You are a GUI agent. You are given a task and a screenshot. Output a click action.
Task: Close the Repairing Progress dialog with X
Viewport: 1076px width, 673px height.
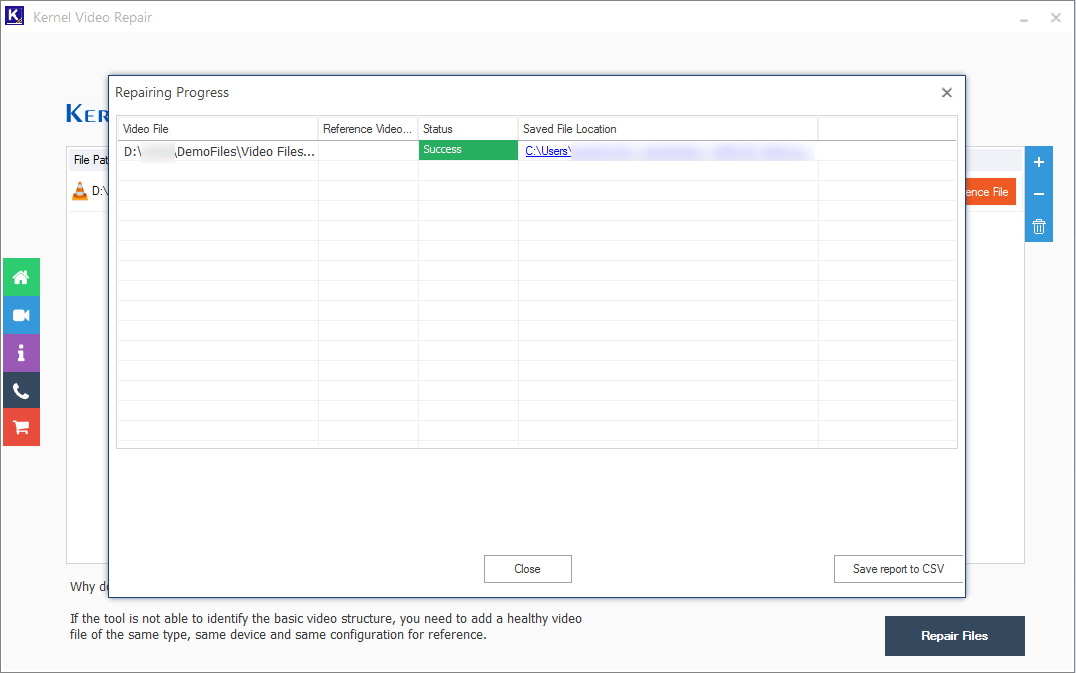pyautogui.click(x=946, y=93)
